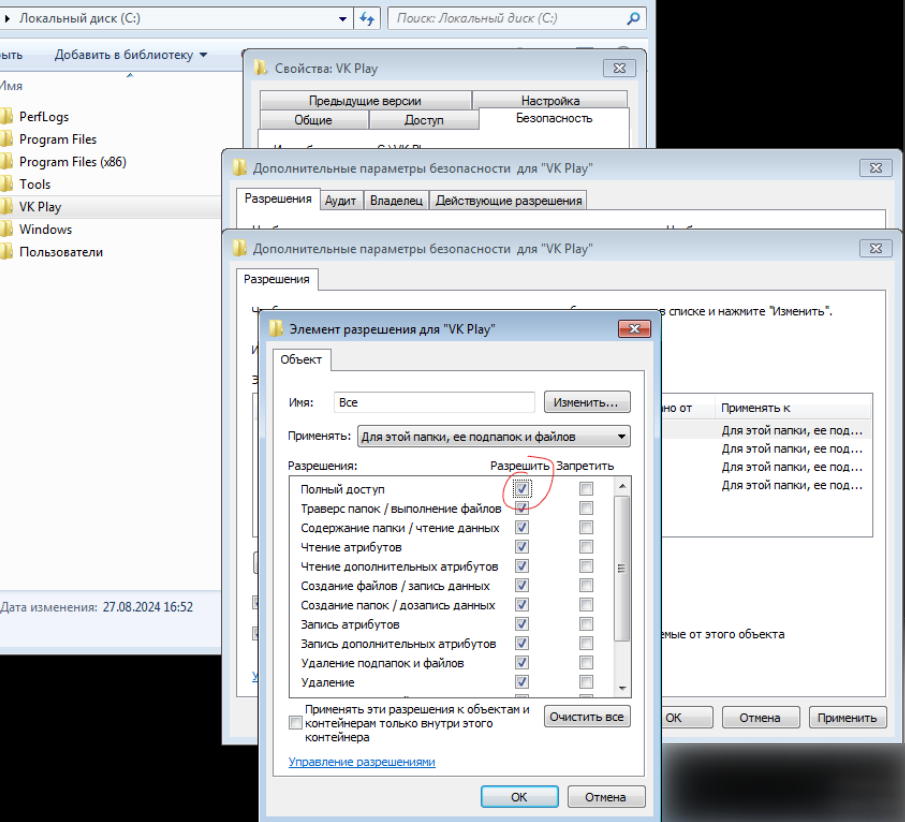Switch to the 'Доступ' tab in Properties

point(424,120)
